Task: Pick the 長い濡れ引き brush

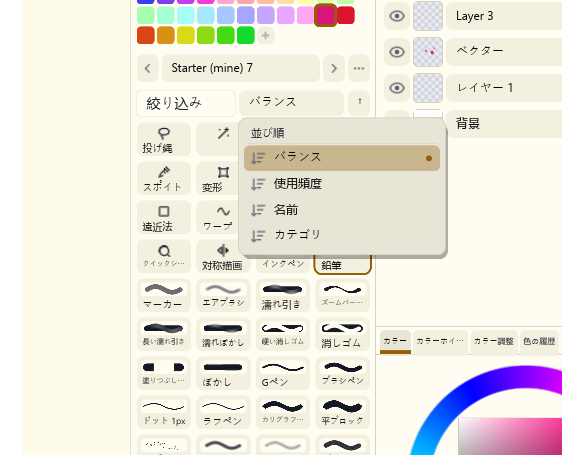Action: point(164,335)
